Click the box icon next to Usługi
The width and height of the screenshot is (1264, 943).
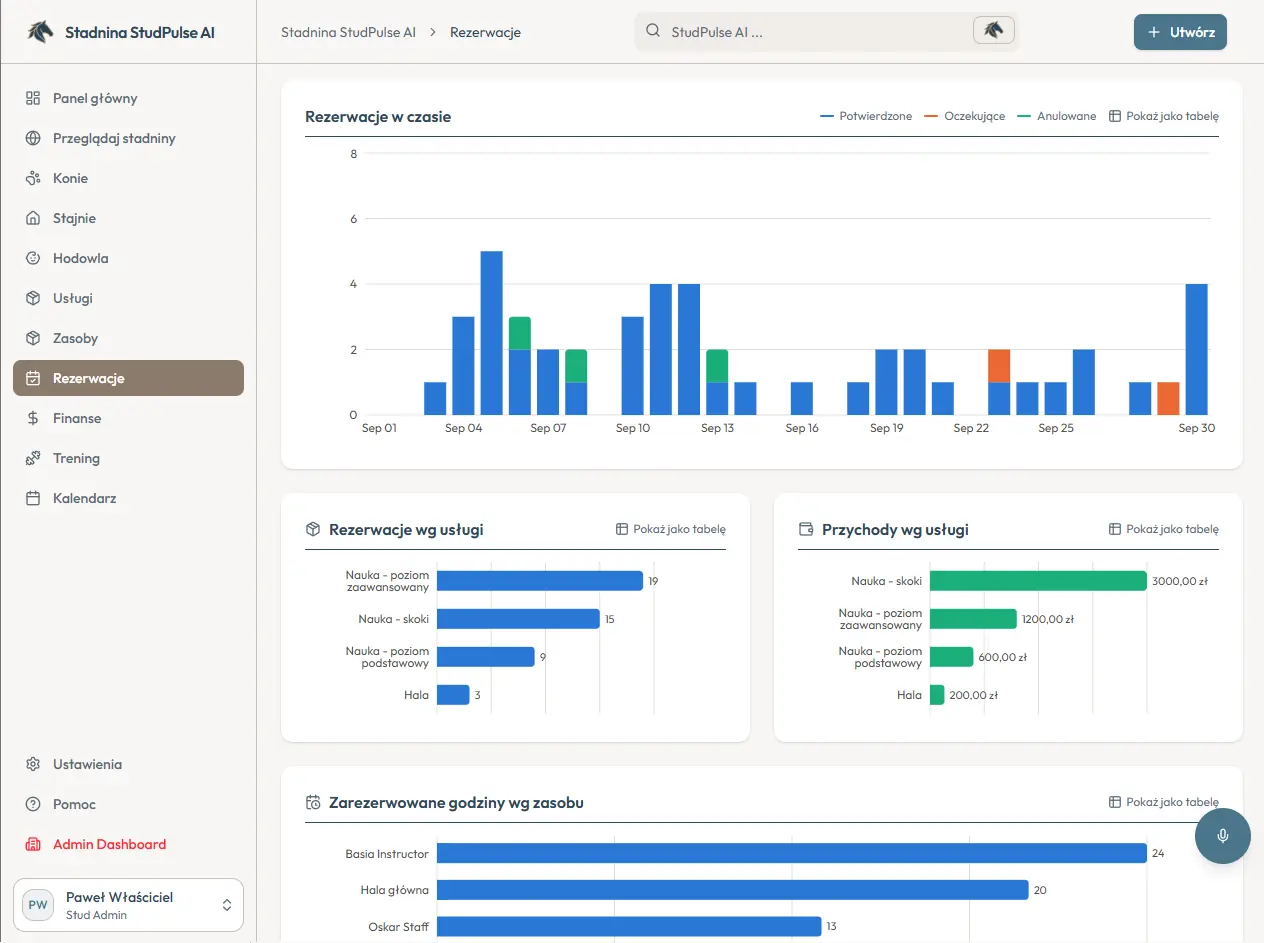(x=33, y=298)
